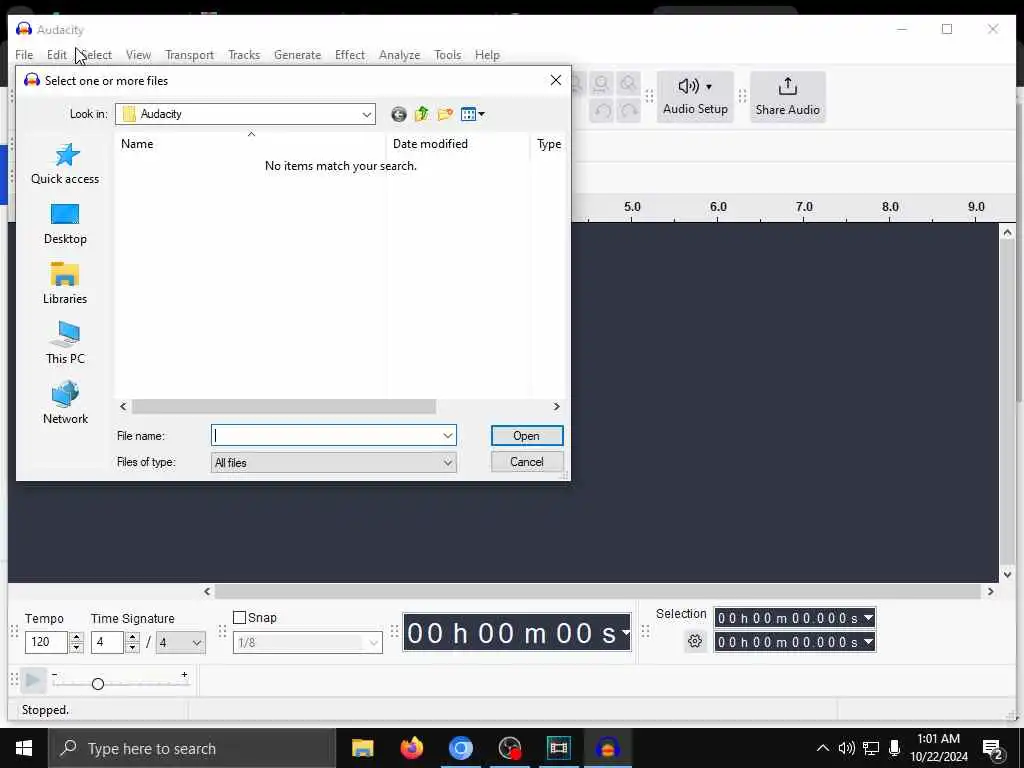The width and height of the screenshot is (1024, 768).
Task: Open the Help menu
Action: pos(487,55)
